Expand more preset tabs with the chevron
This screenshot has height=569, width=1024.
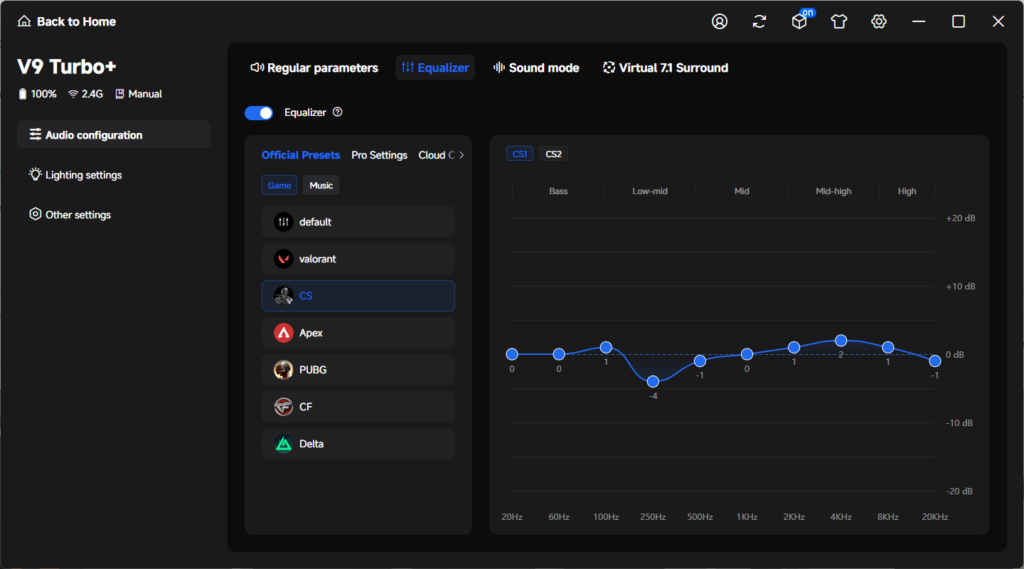pyautogui.click(x=461, y=155)
